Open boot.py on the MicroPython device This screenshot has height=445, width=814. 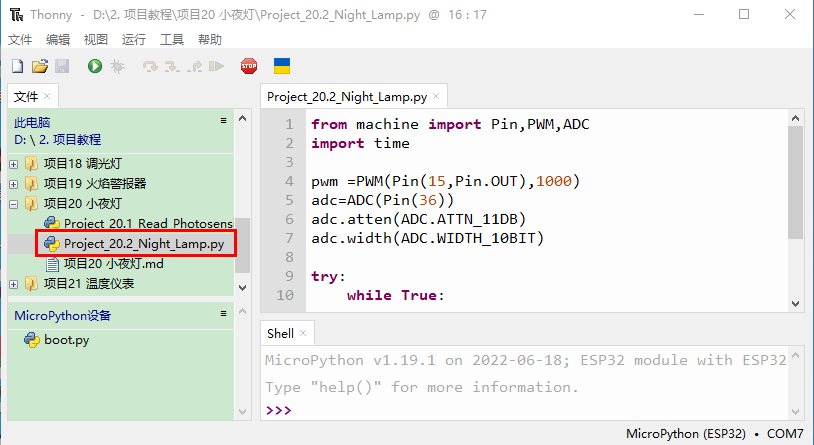pos(66,340)
